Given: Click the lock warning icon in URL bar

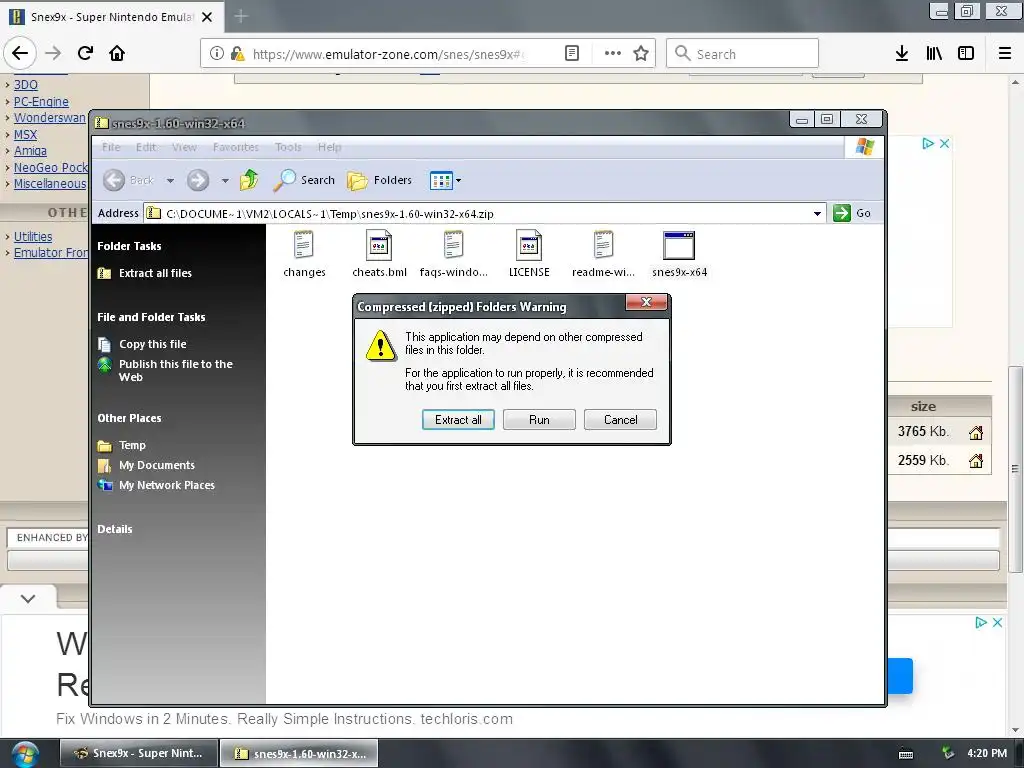Looking at the screenshot, I should [x=237, y=54].
